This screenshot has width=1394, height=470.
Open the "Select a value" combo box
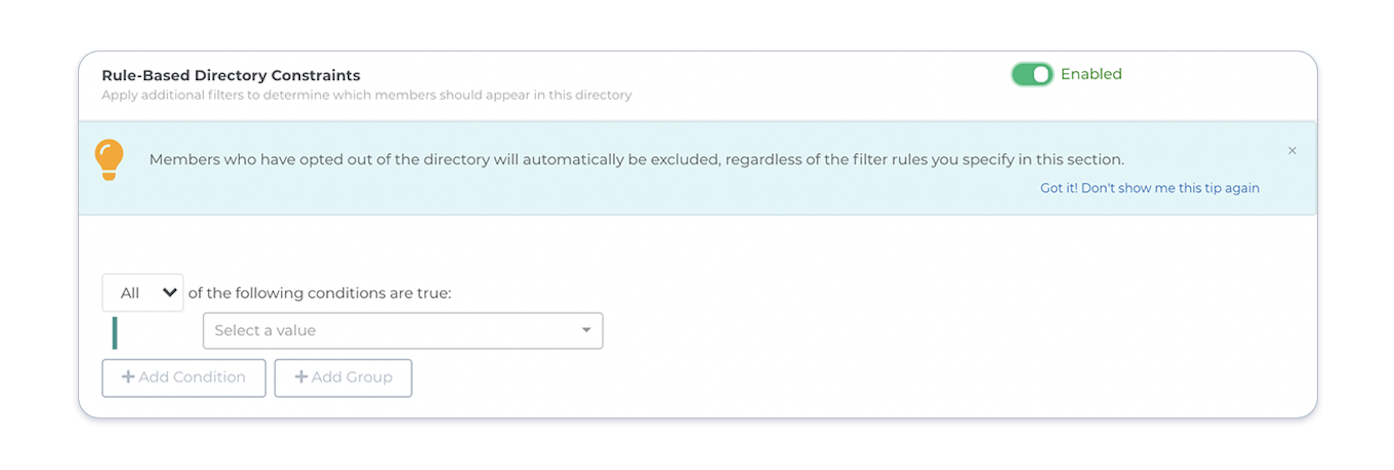point(403,331)
